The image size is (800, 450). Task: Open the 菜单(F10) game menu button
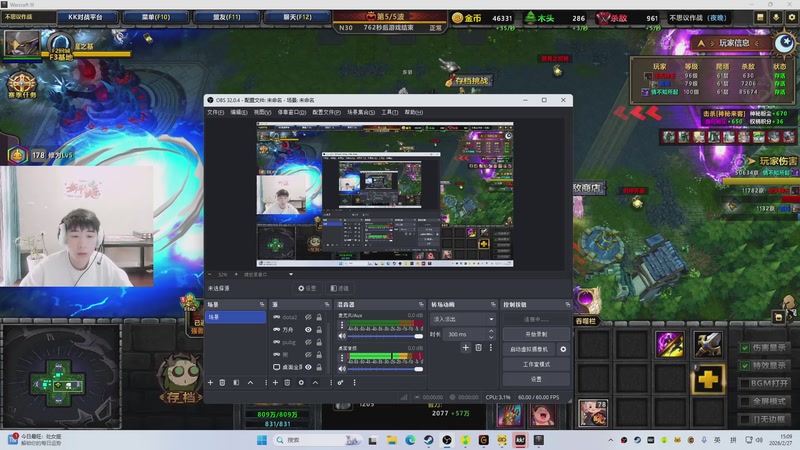tap(156, 17)
